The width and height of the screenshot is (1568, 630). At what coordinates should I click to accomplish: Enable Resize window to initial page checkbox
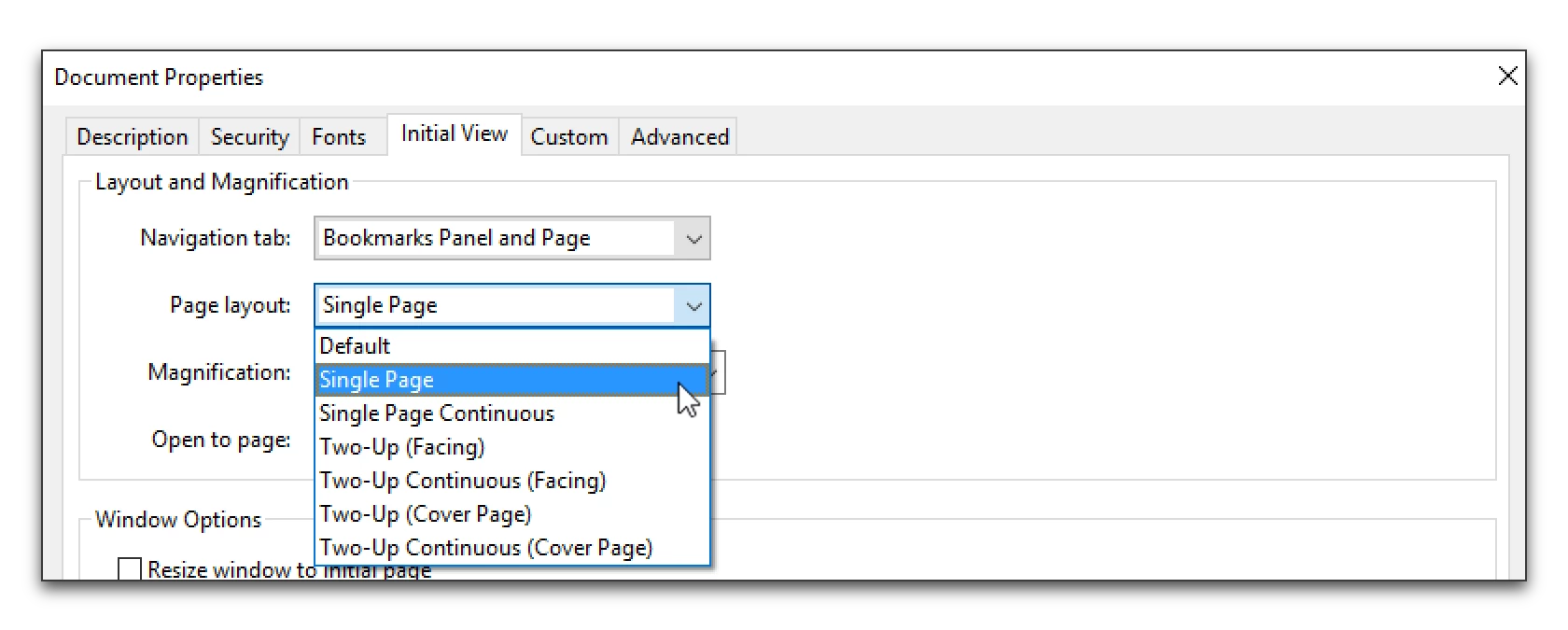pos(130,568)
